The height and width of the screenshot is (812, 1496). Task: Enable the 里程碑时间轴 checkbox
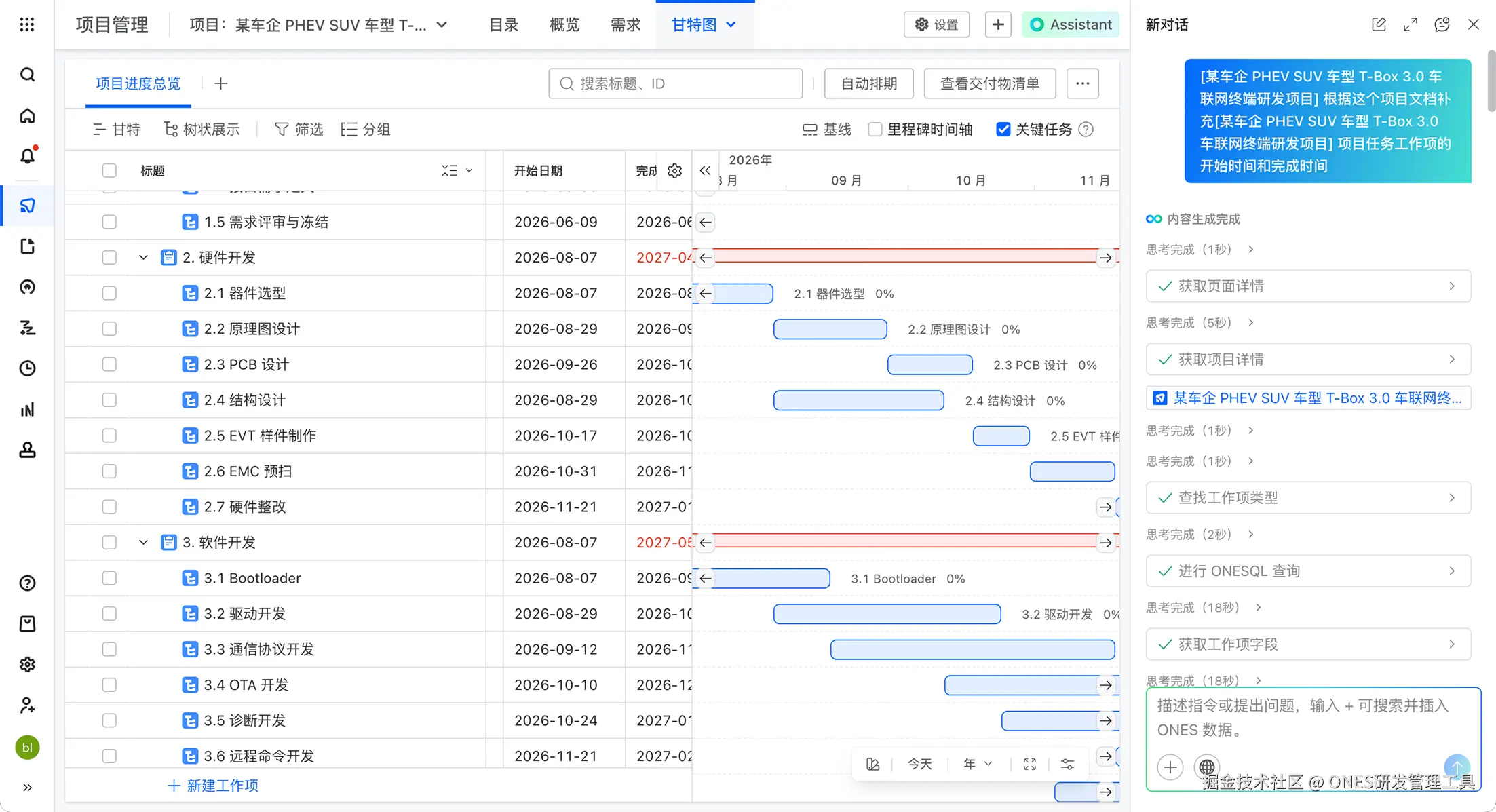(x=875, y=130)
